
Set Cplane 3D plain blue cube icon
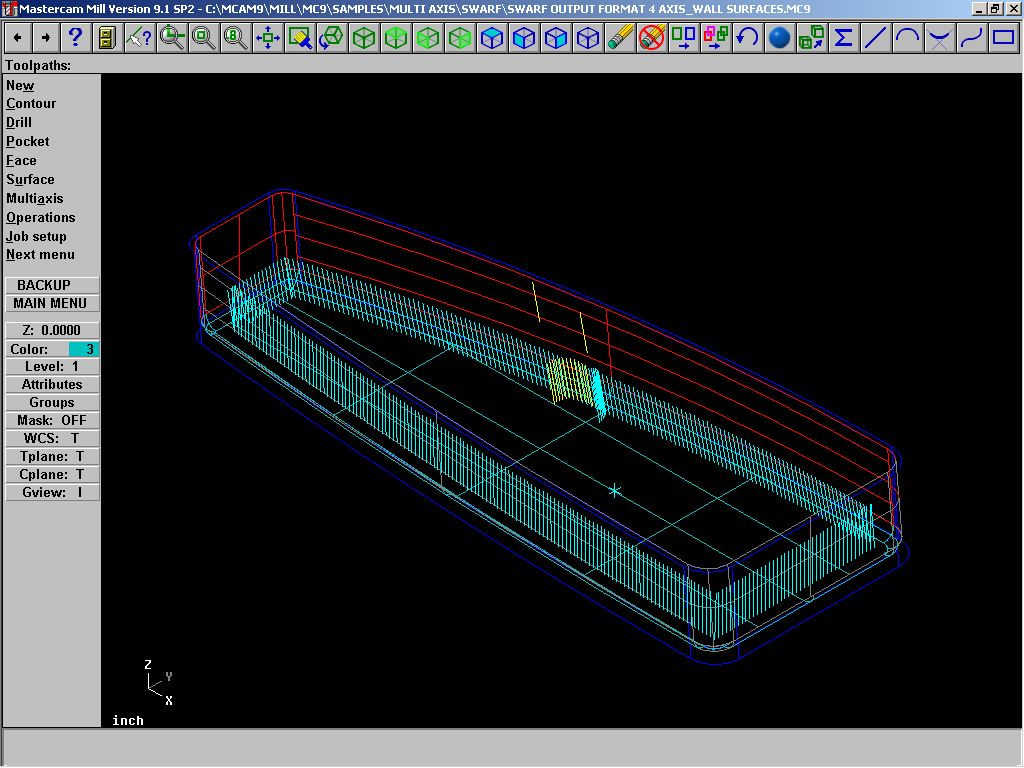[x=588, y=38]
